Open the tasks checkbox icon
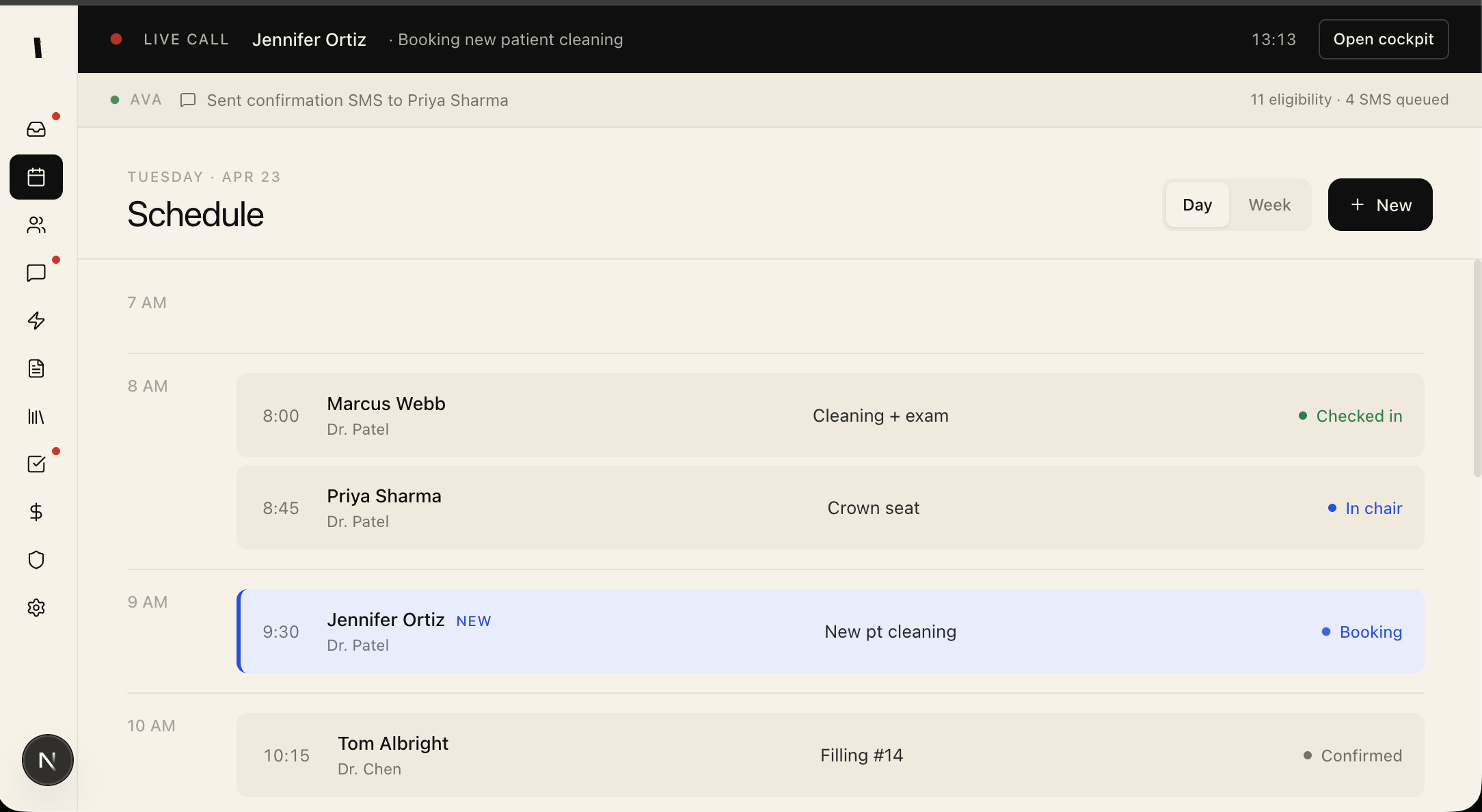This screenshot has width=1482, height=812. [x=36, y=464]
